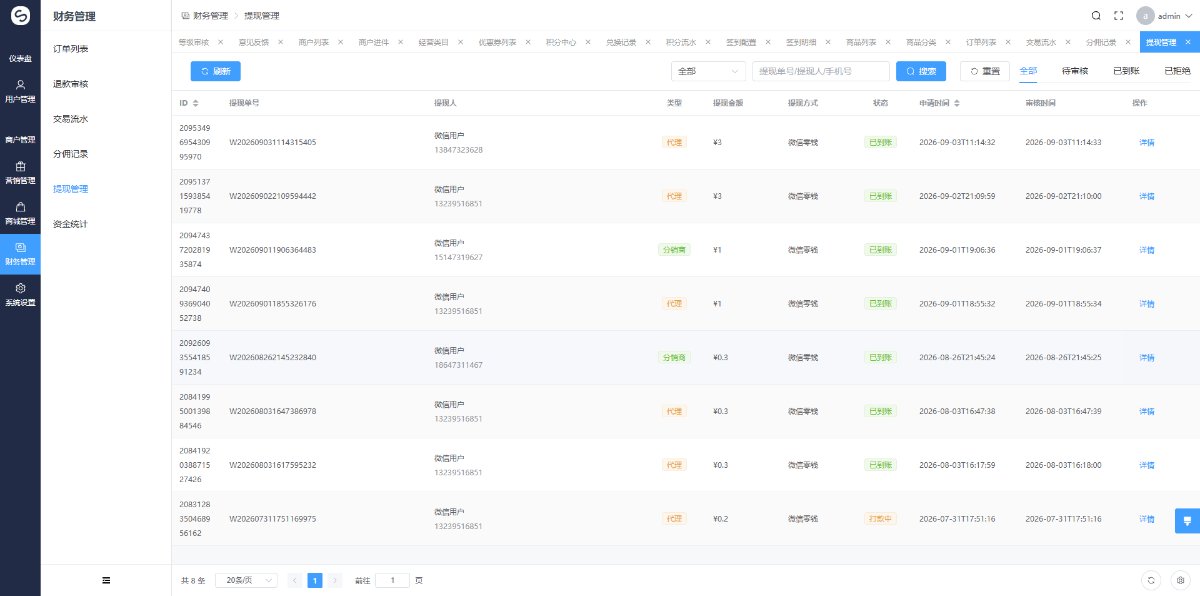The width and height of the screenshot is (1200, 596).
Task: Switch to the 分佣记录 page tab
Action: [x=1101, y=43]
